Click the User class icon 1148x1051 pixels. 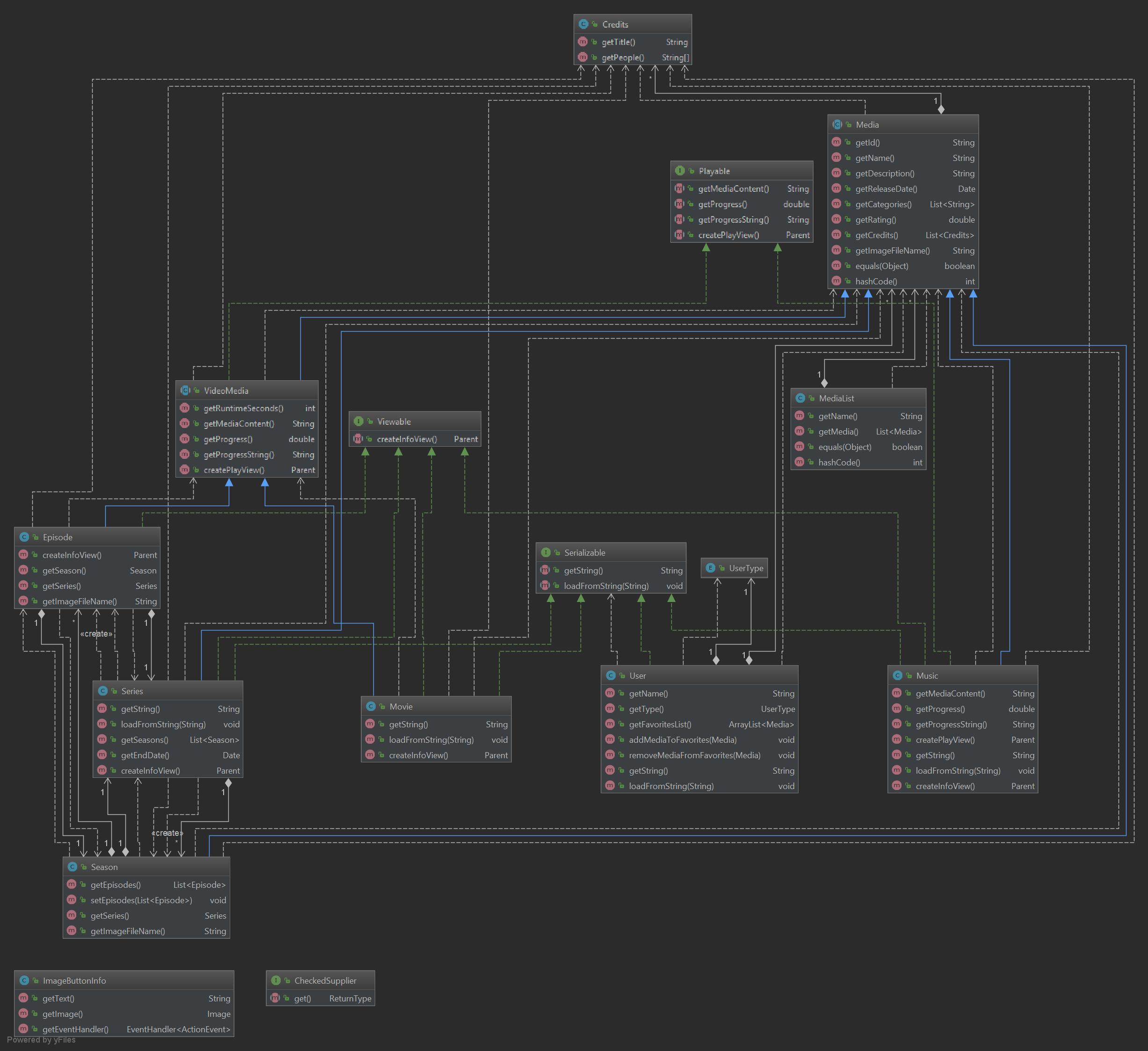pyautogui.click(x=610, y=674)
